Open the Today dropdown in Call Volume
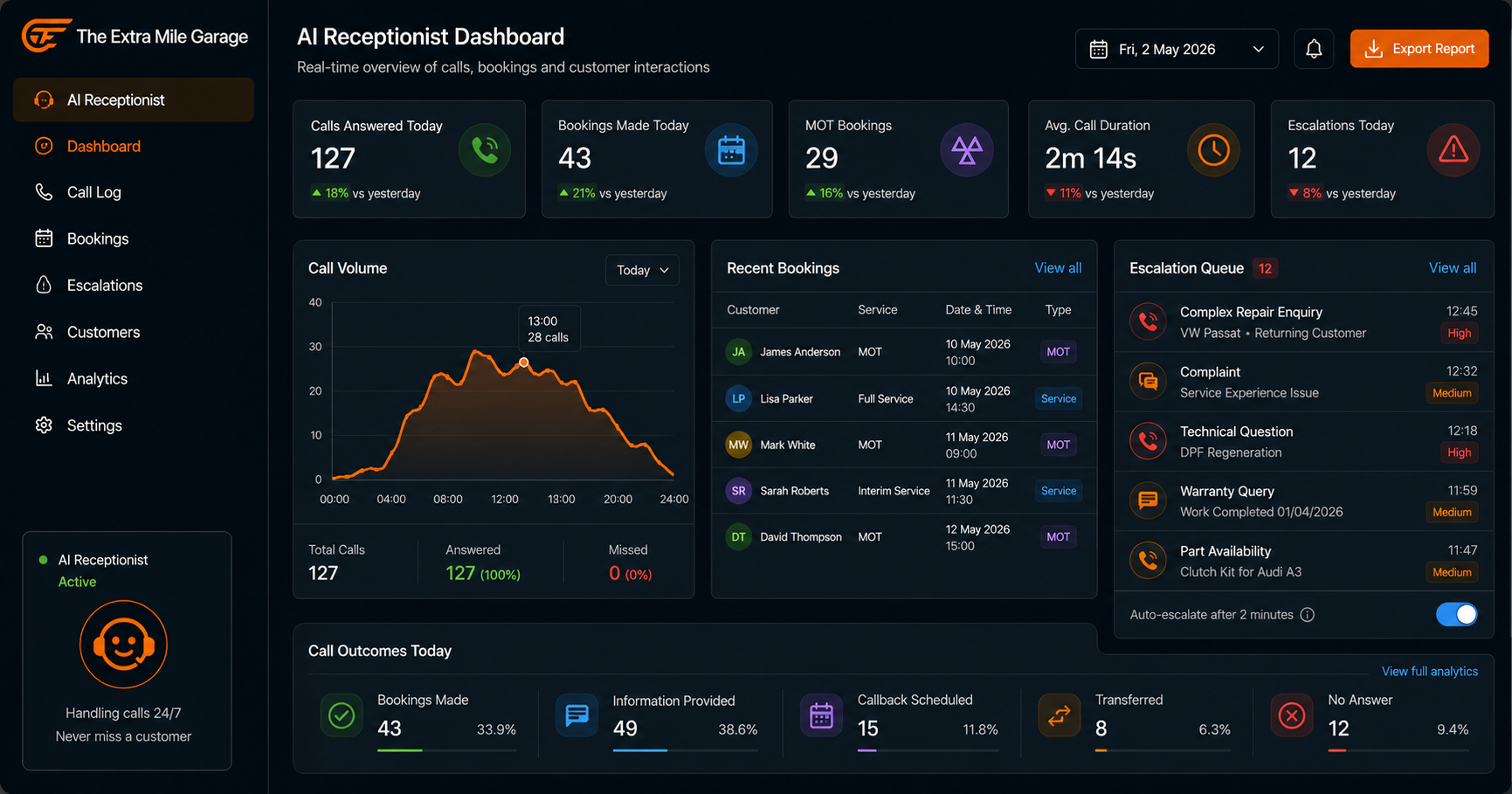This screenshot has width=1512, height=794. point(642,270)
